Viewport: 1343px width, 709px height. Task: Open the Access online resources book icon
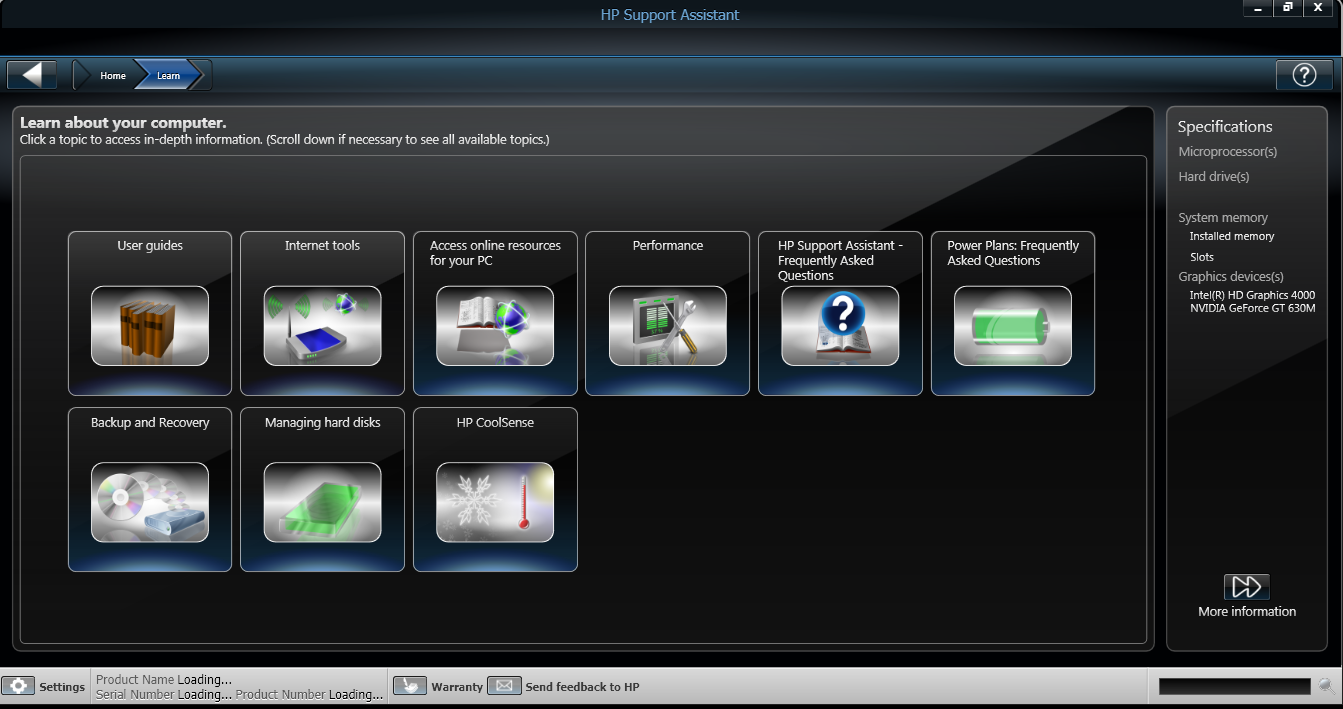[x=494, y=325]
